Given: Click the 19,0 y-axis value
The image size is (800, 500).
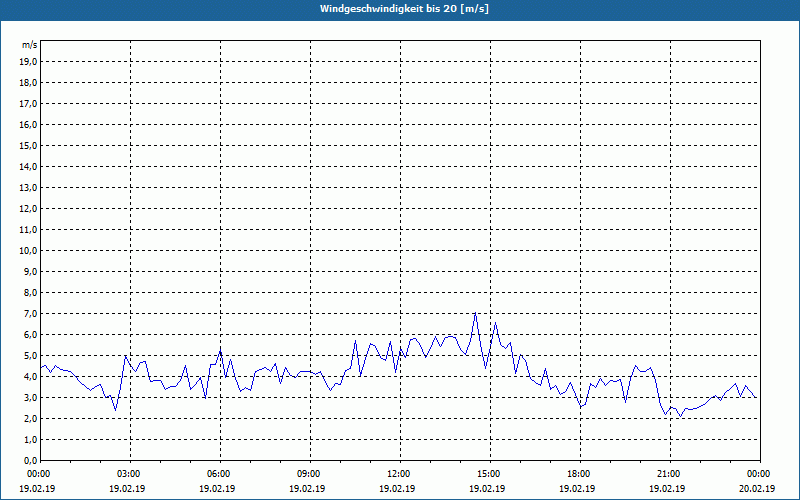Looking at the screenshot, I should (x=29, y=62).
